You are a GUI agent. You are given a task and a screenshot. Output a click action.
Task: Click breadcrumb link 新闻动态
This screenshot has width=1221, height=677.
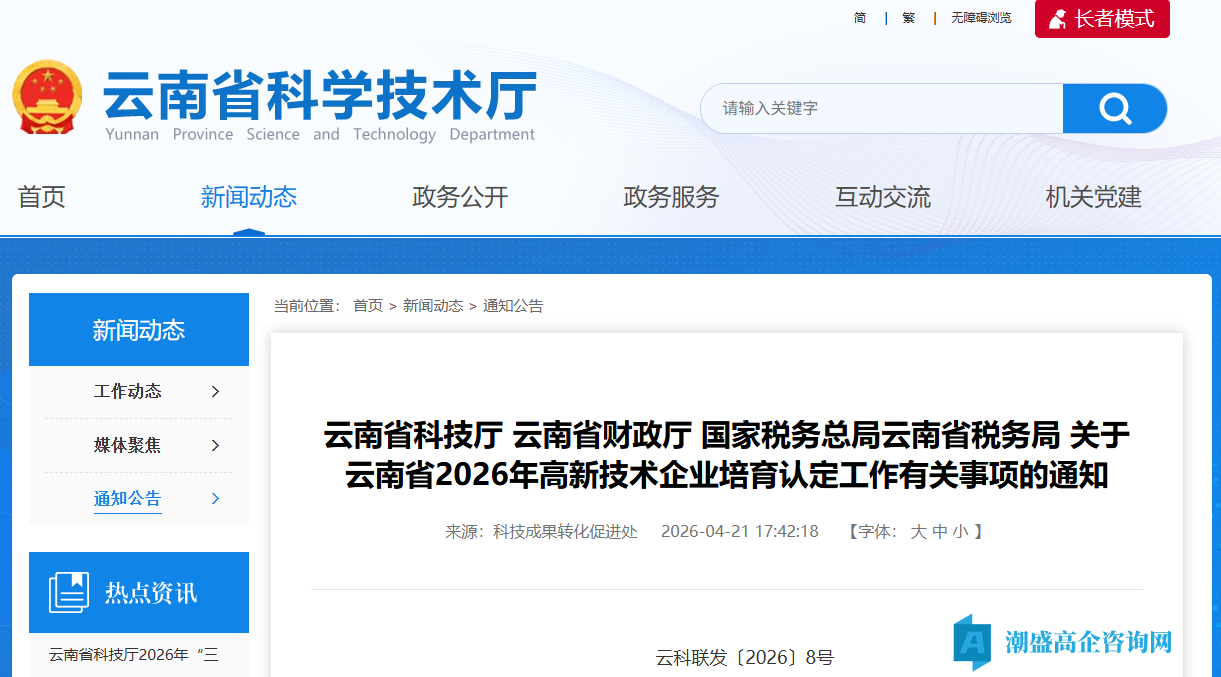tap(433, 306)
